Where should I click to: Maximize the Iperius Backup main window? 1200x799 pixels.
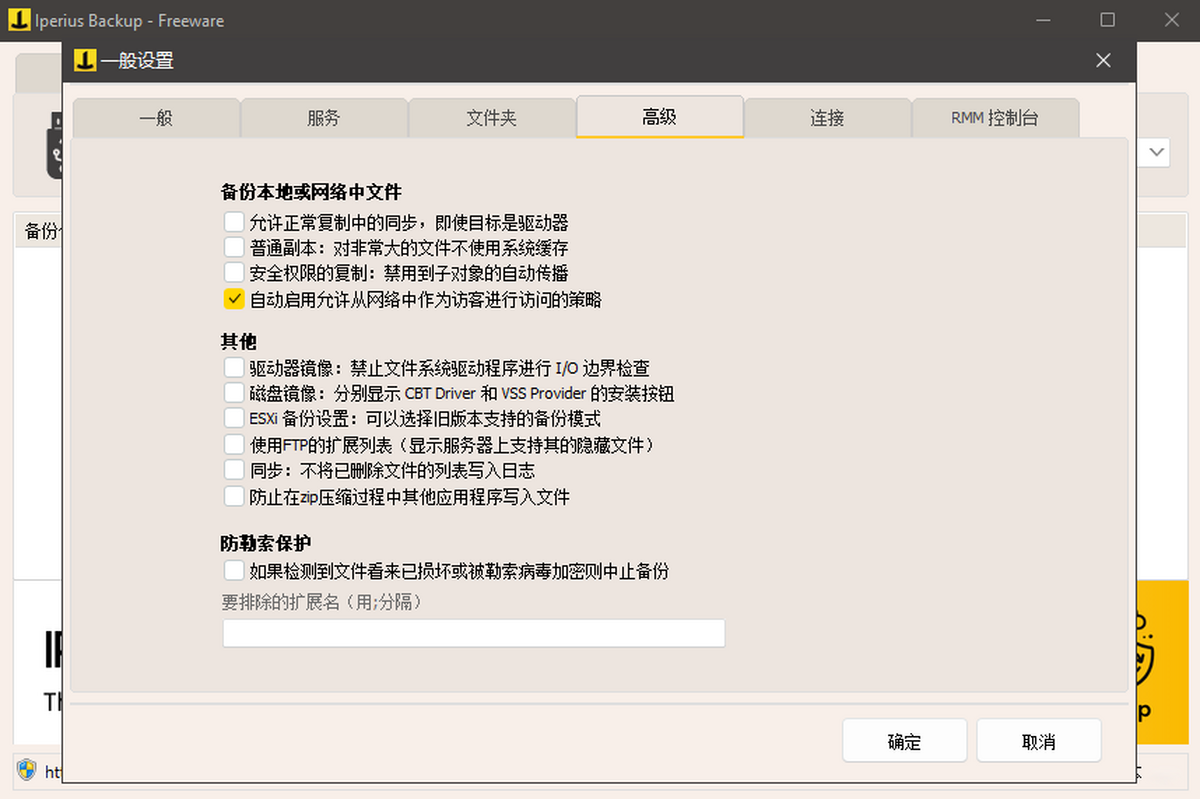(x=1107, y=20)
